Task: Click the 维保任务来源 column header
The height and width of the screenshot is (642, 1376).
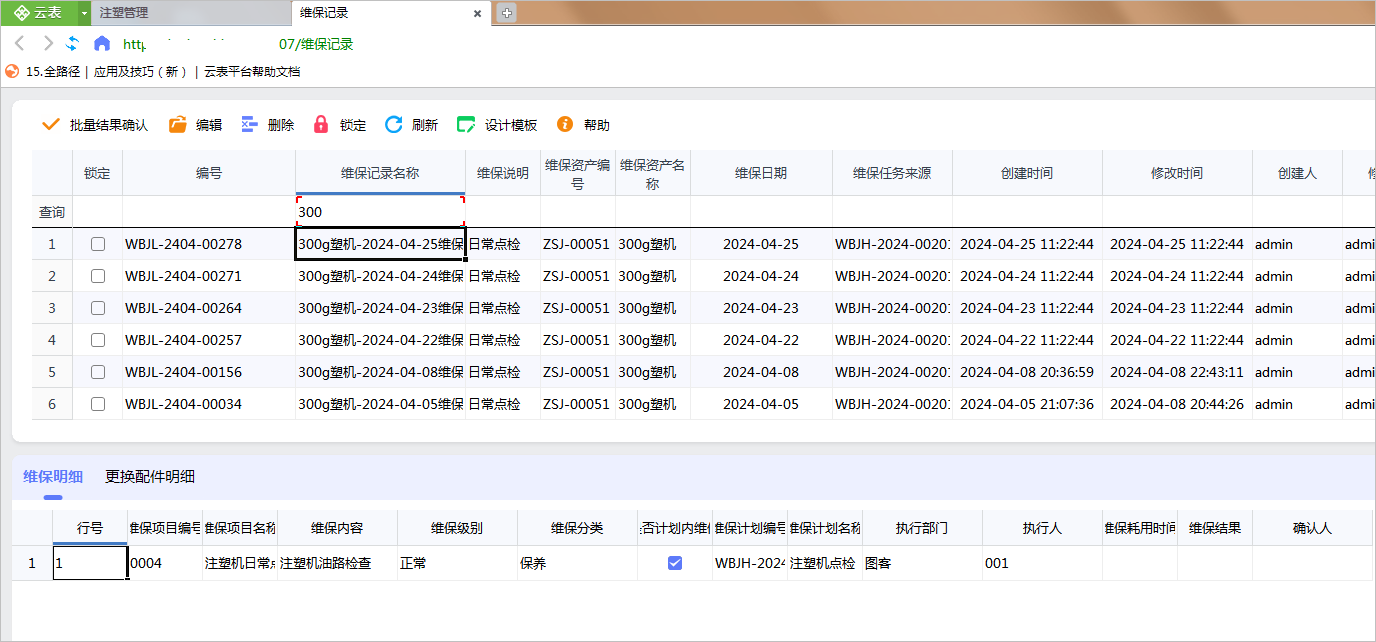Action: (892, 173)
